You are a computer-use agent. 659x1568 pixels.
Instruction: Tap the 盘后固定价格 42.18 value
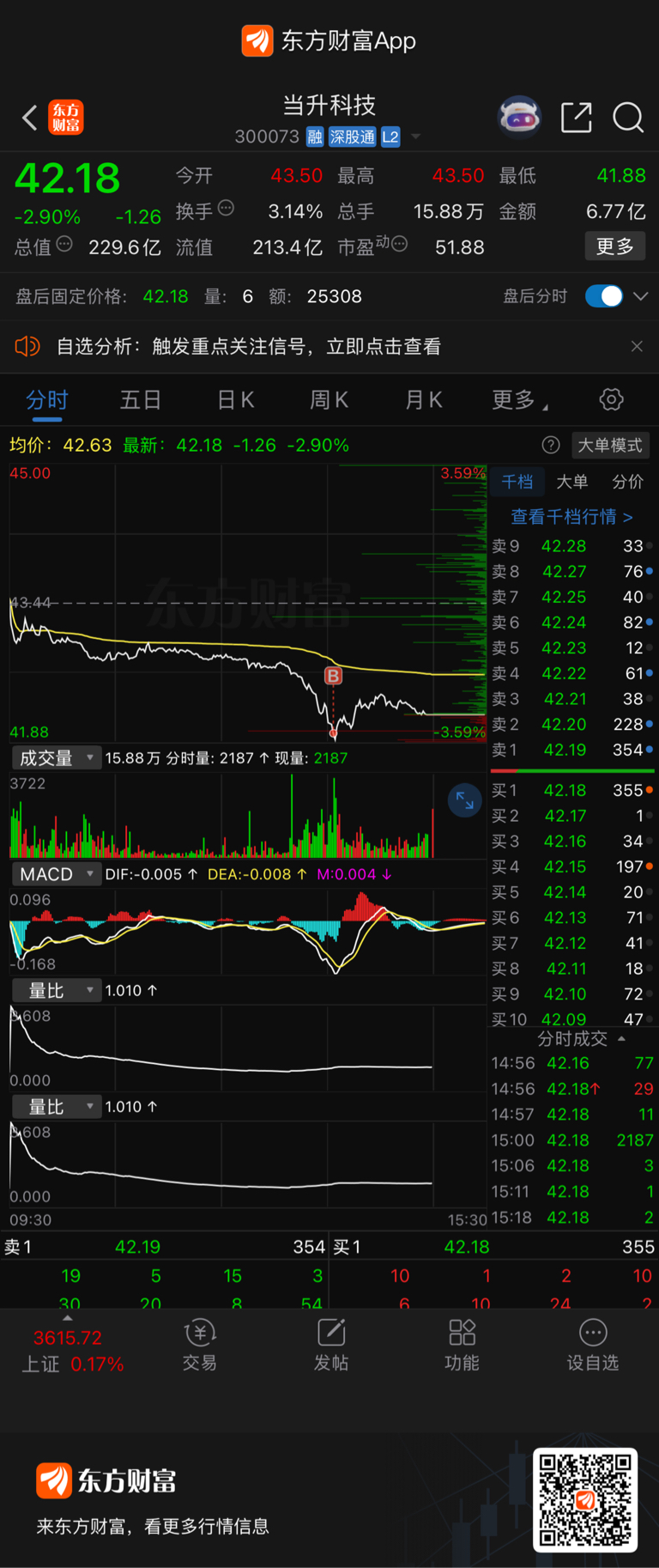166,296
